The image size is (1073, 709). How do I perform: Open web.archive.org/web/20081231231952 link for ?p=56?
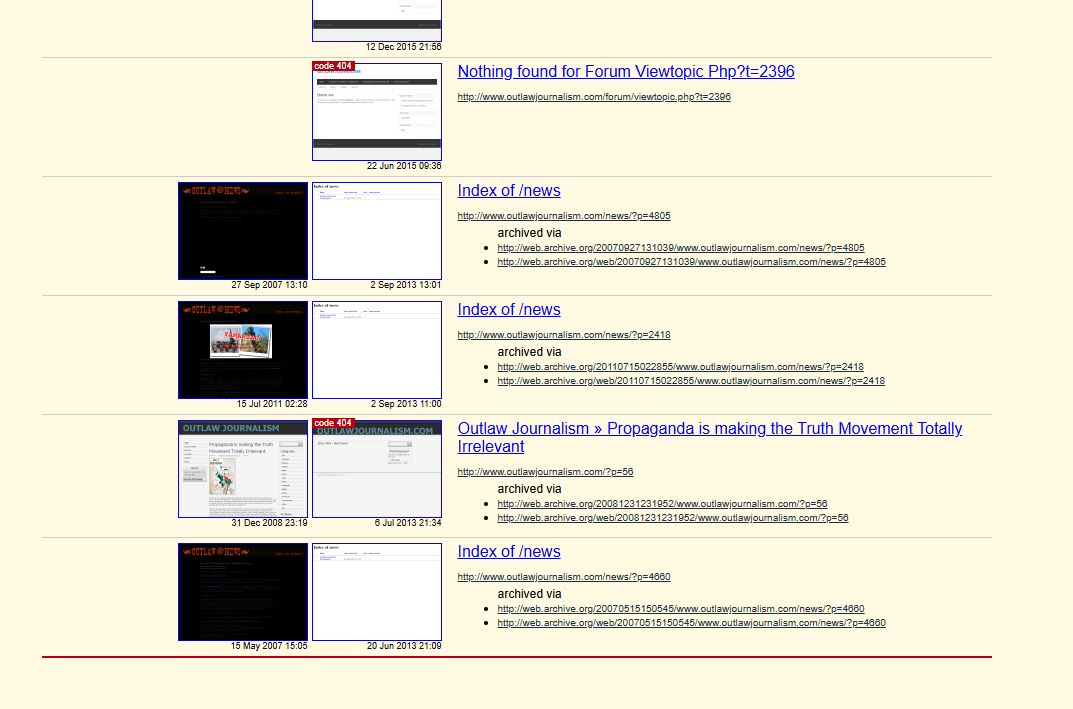coord(673,518)
